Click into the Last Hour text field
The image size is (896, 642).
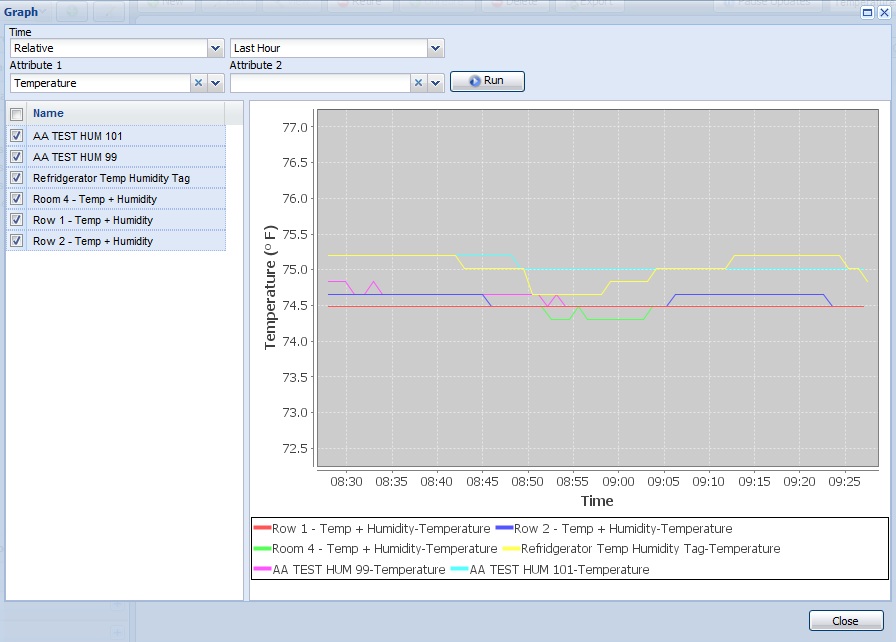point(329,48)
